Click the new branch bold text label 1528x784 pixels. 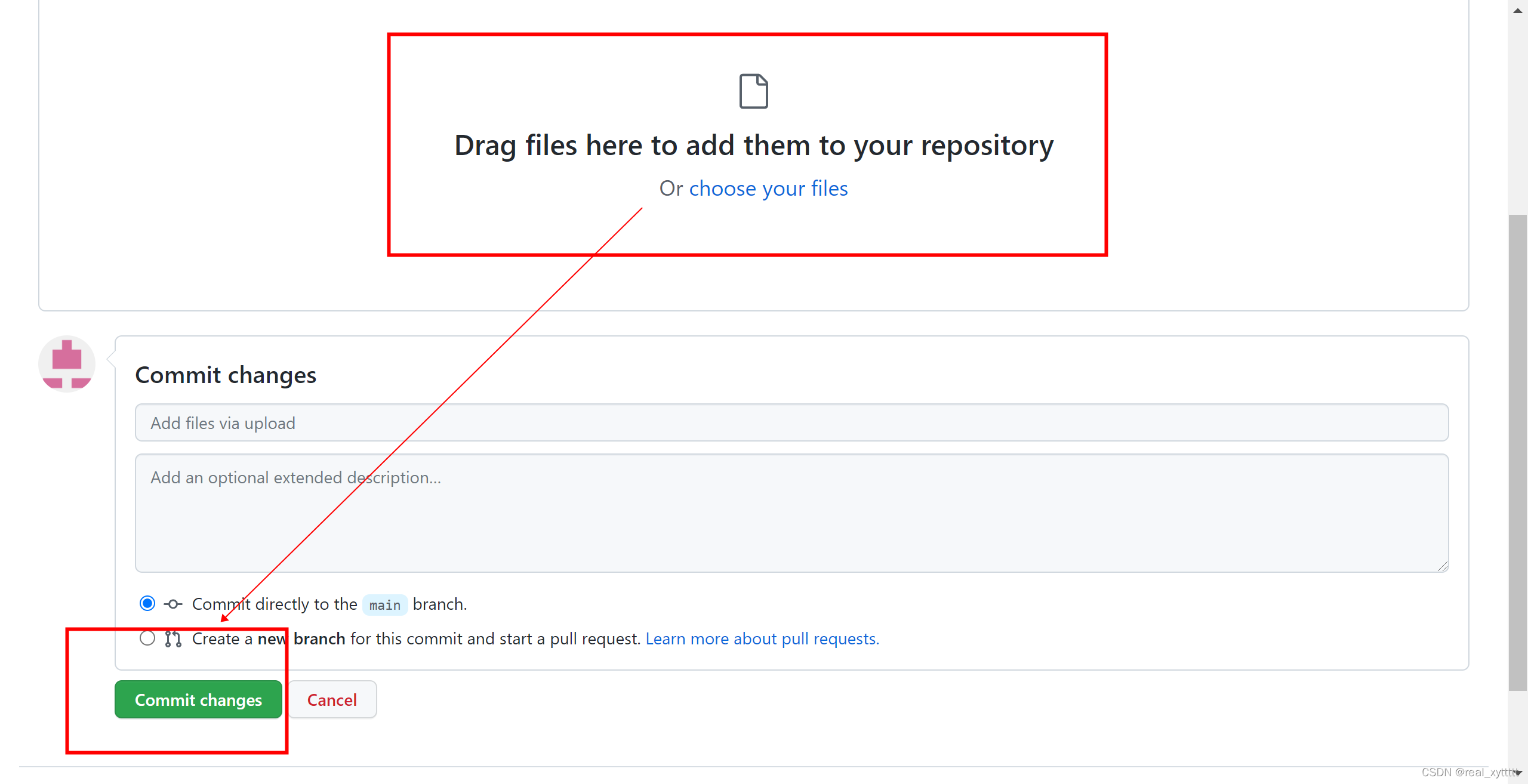(301, 639)
